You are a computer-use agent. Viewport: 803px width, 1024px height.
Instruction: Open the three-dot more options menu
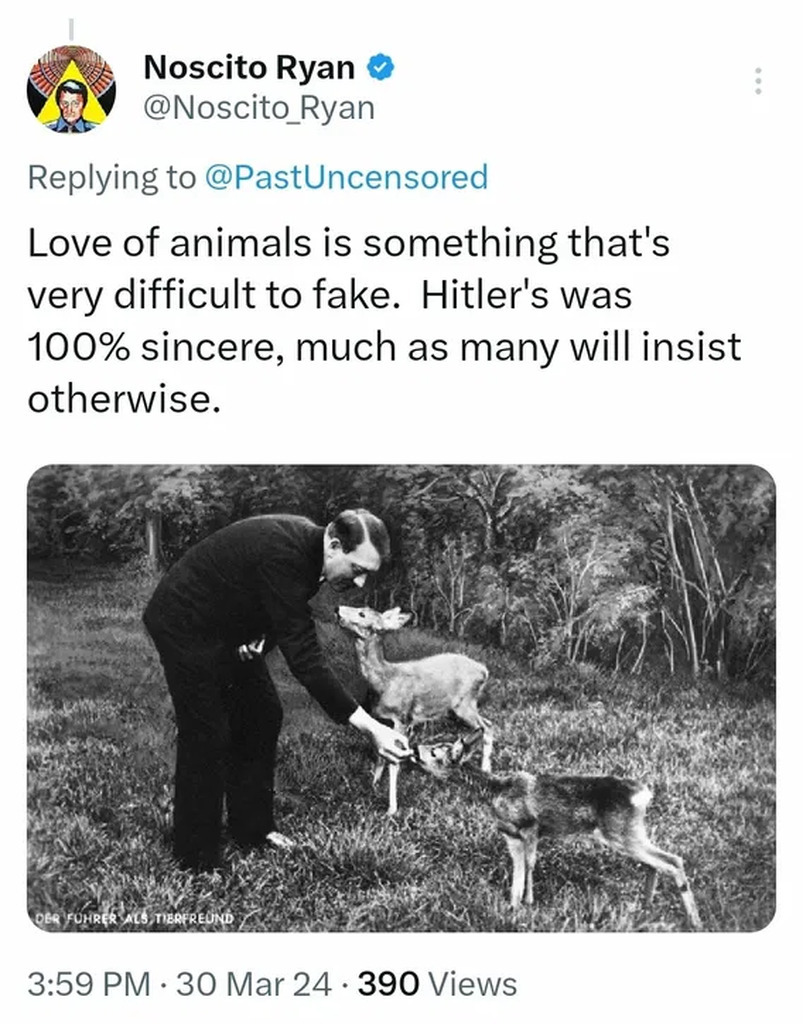(757, 81)
